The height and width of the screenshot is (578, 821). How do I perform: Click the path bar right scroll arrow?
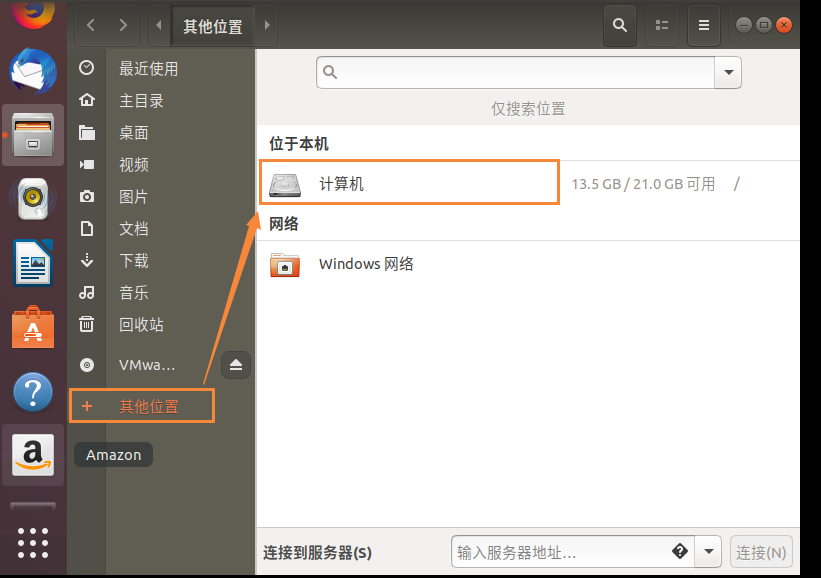[x=267, y=25]
